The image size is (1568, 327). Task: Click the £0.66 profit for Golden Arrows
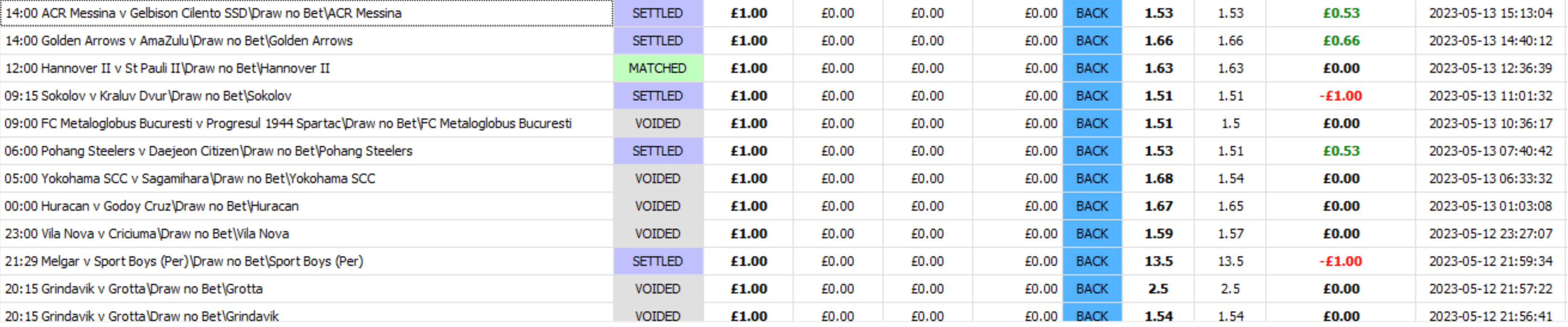(1341, 41)
